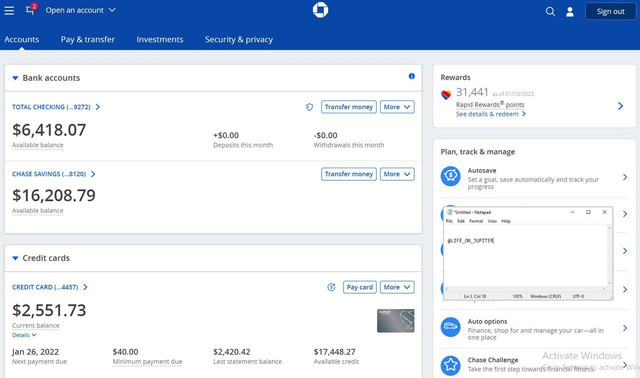Open the Auto options row arrow
Viewport: 640px width, 378px height.
pos(625,328)
